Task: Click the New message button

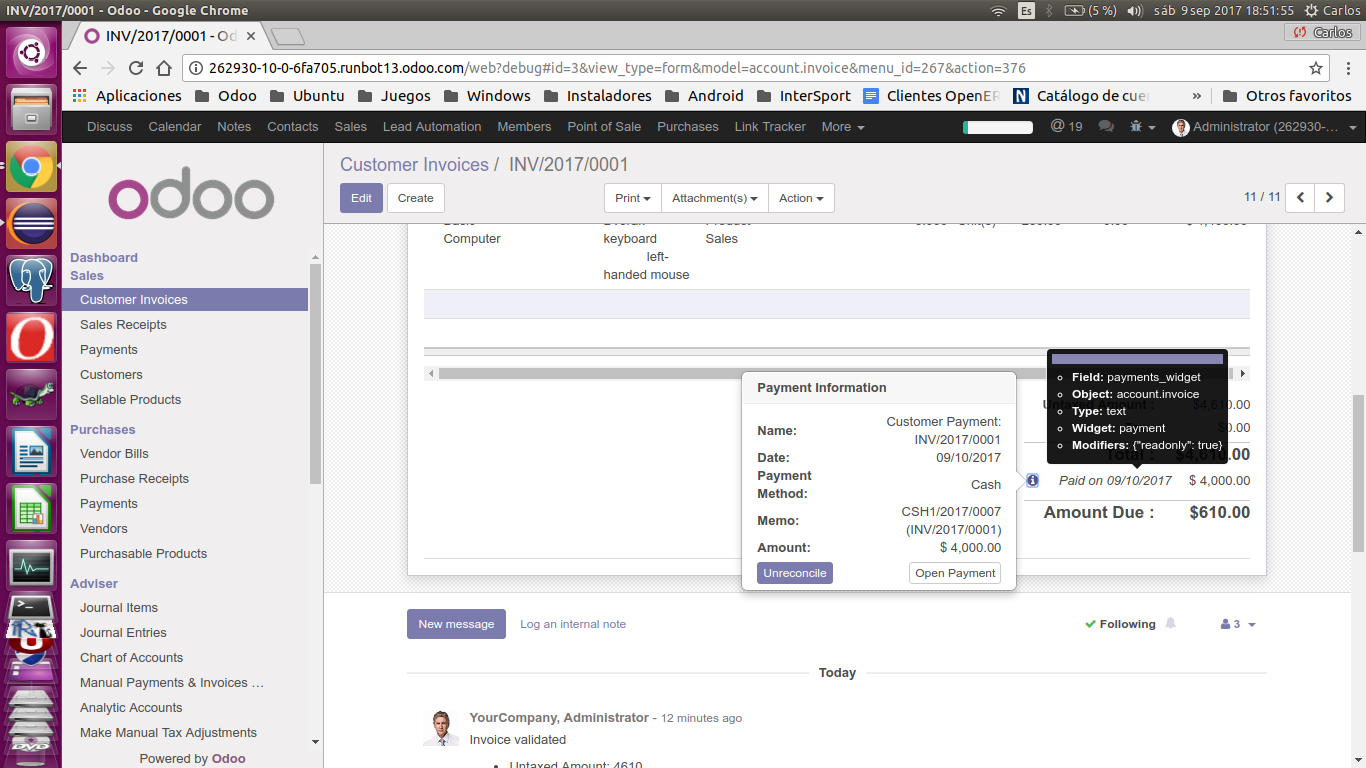Action: coord(456,624)
